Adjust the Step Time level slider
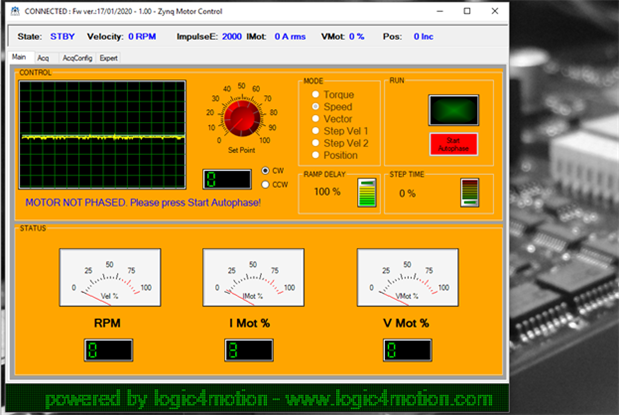 (469, 192)
